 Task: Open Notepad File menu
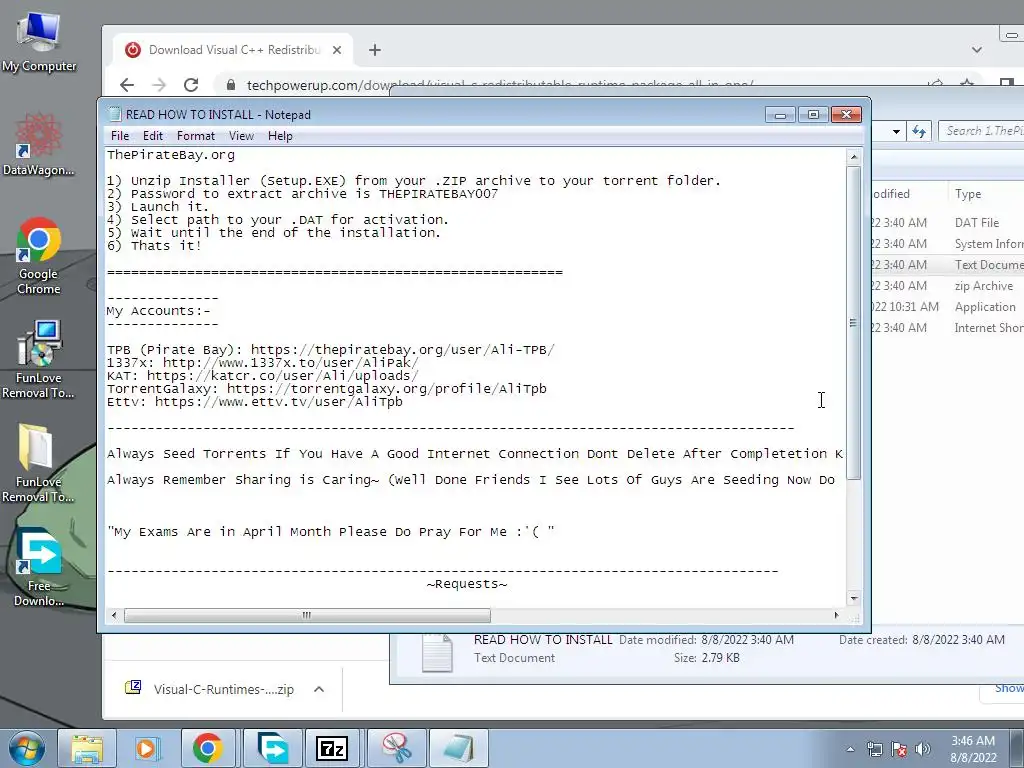click(120, 136)
